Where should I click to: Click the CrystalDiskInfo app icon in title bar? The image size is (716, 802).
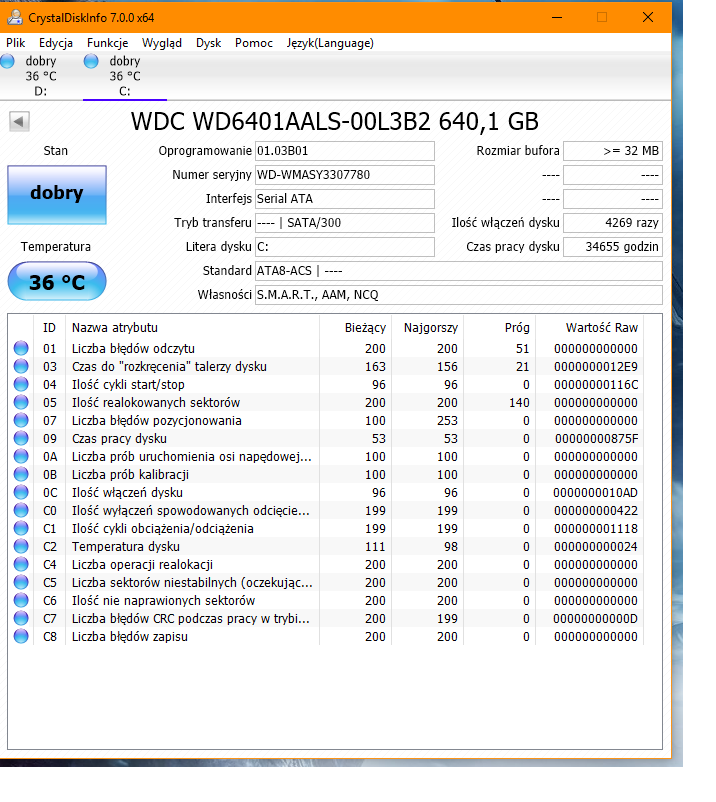pyautogui.click(x=15, y=17)
